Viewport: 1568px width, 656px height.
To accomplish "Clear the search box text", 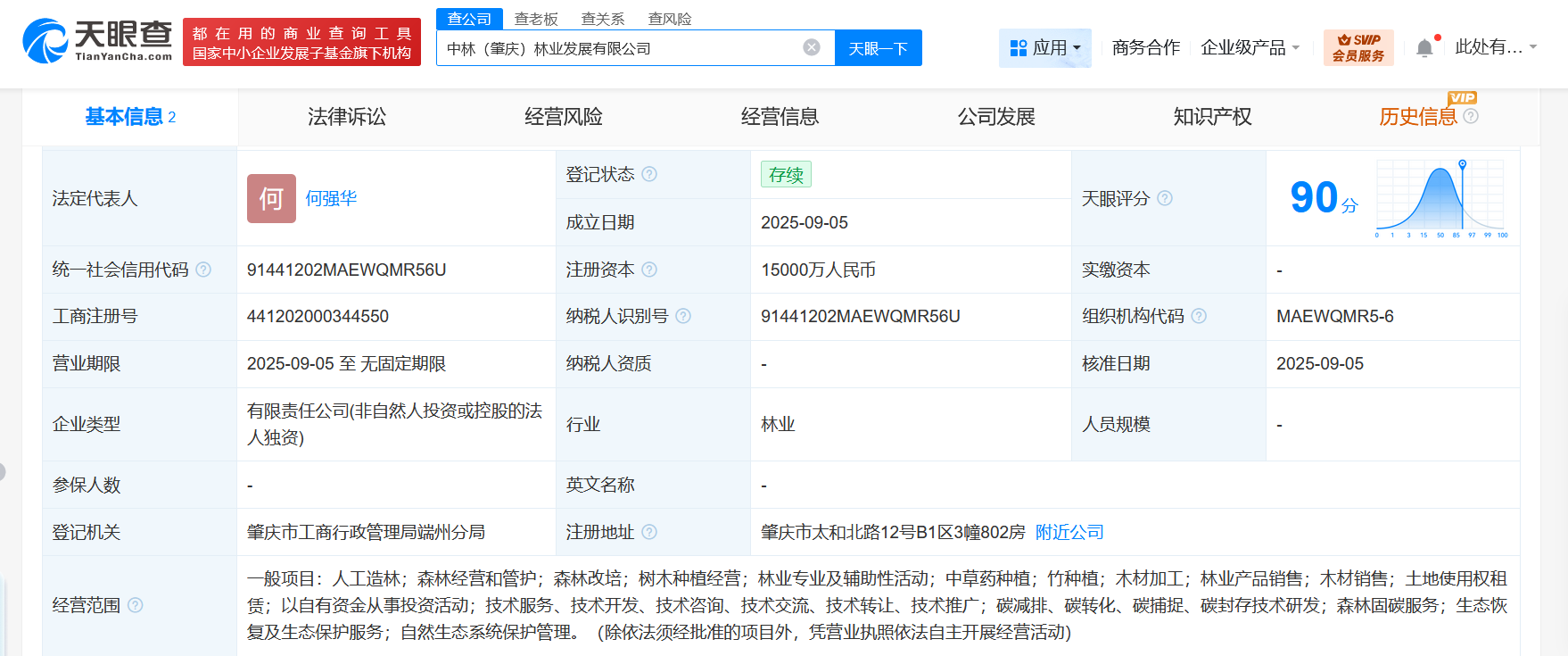I will [811, 48].
